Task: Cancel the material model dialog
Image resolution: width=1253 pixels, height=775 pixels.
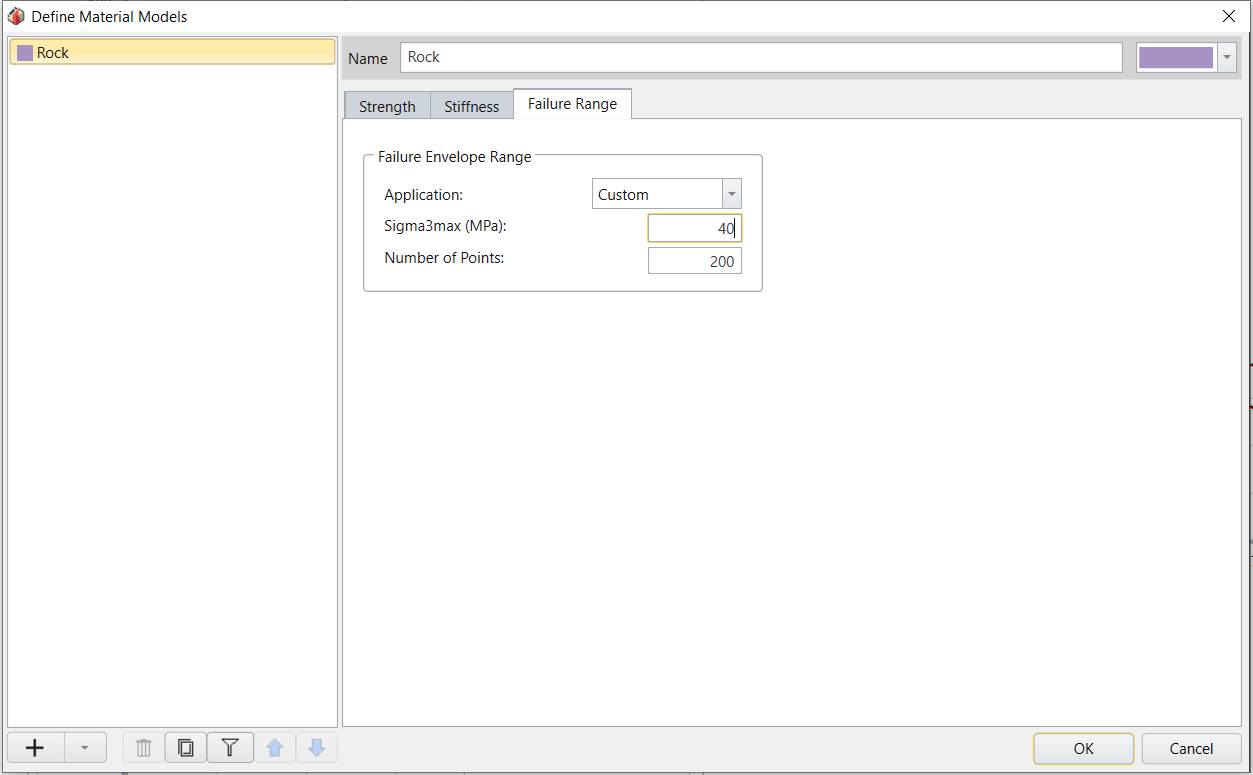Action: 1190,748
